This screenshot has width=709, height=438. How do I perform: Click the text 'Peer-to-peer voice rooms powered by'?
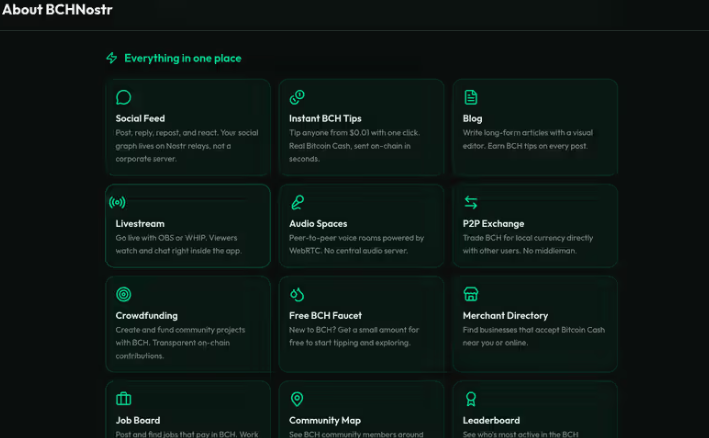(x=356, y=238)
